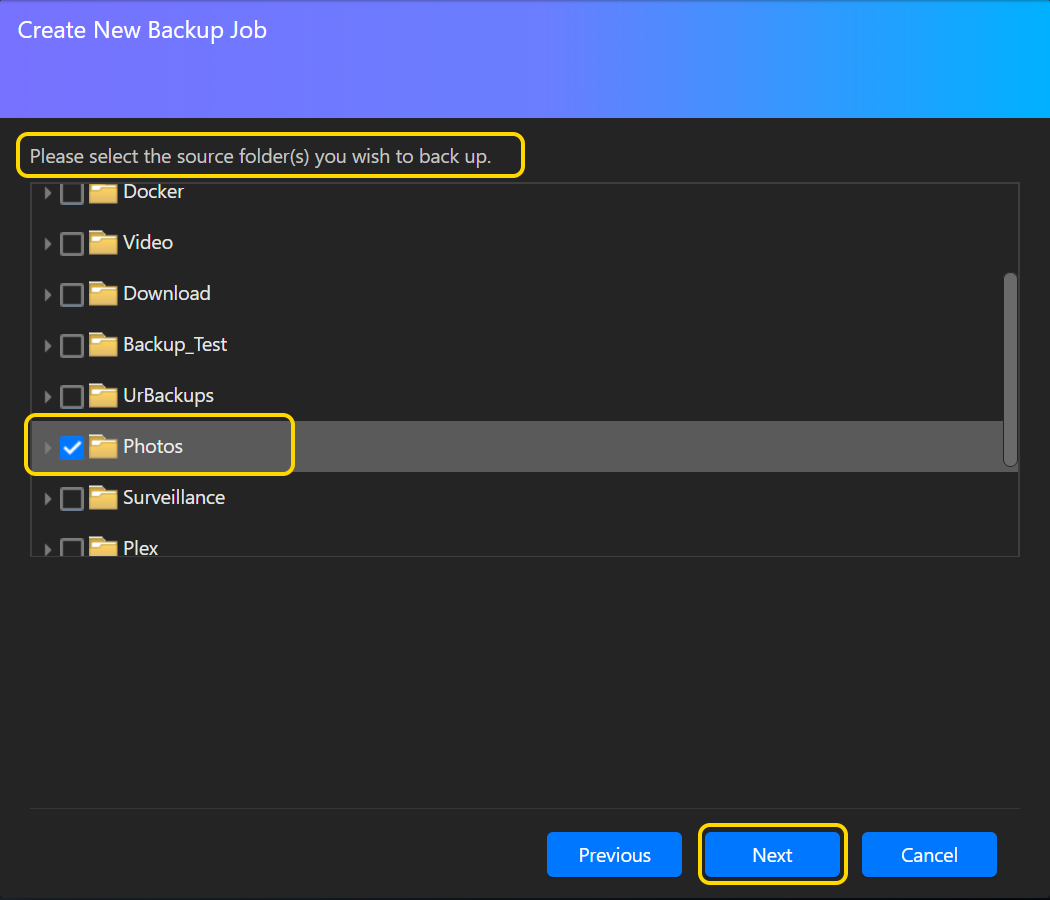Check the Video folder checkbox

click(72, 244)
